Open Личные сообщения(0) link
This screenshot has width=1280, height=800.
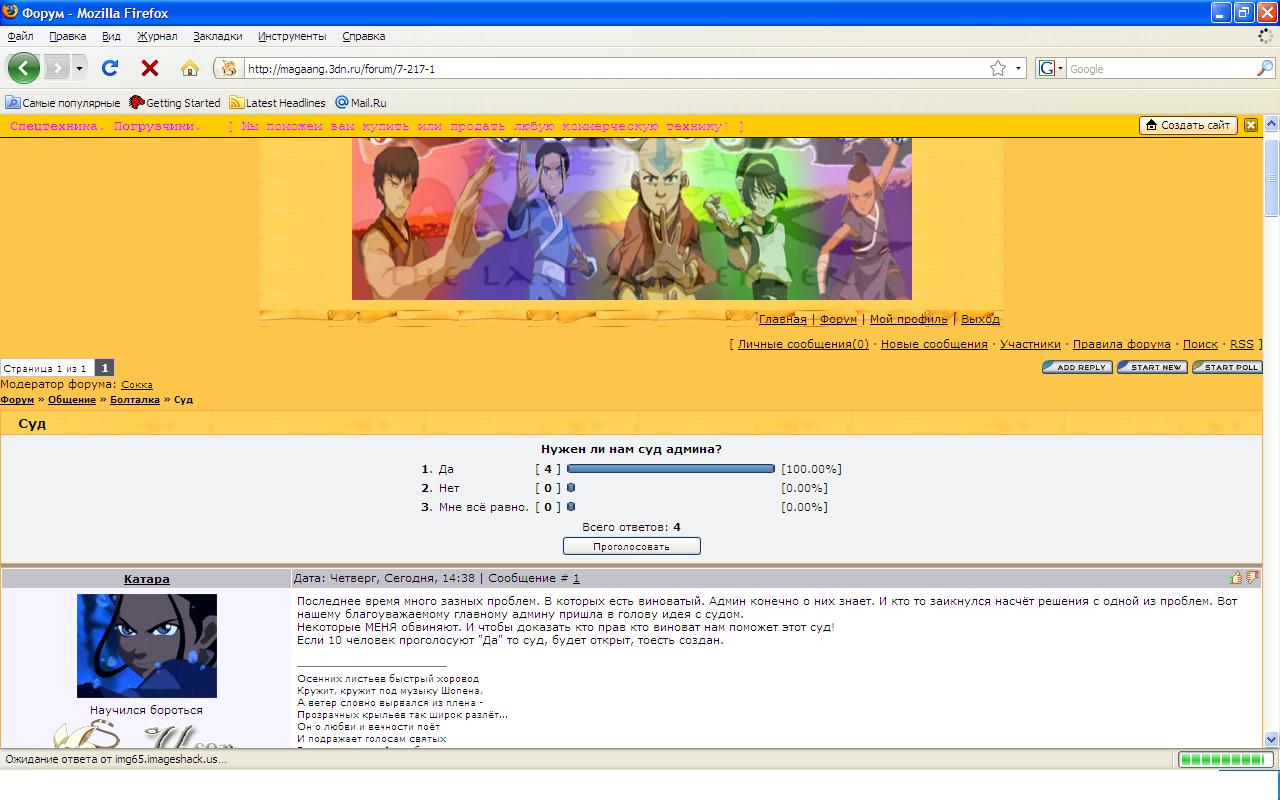tap(803, 344)
